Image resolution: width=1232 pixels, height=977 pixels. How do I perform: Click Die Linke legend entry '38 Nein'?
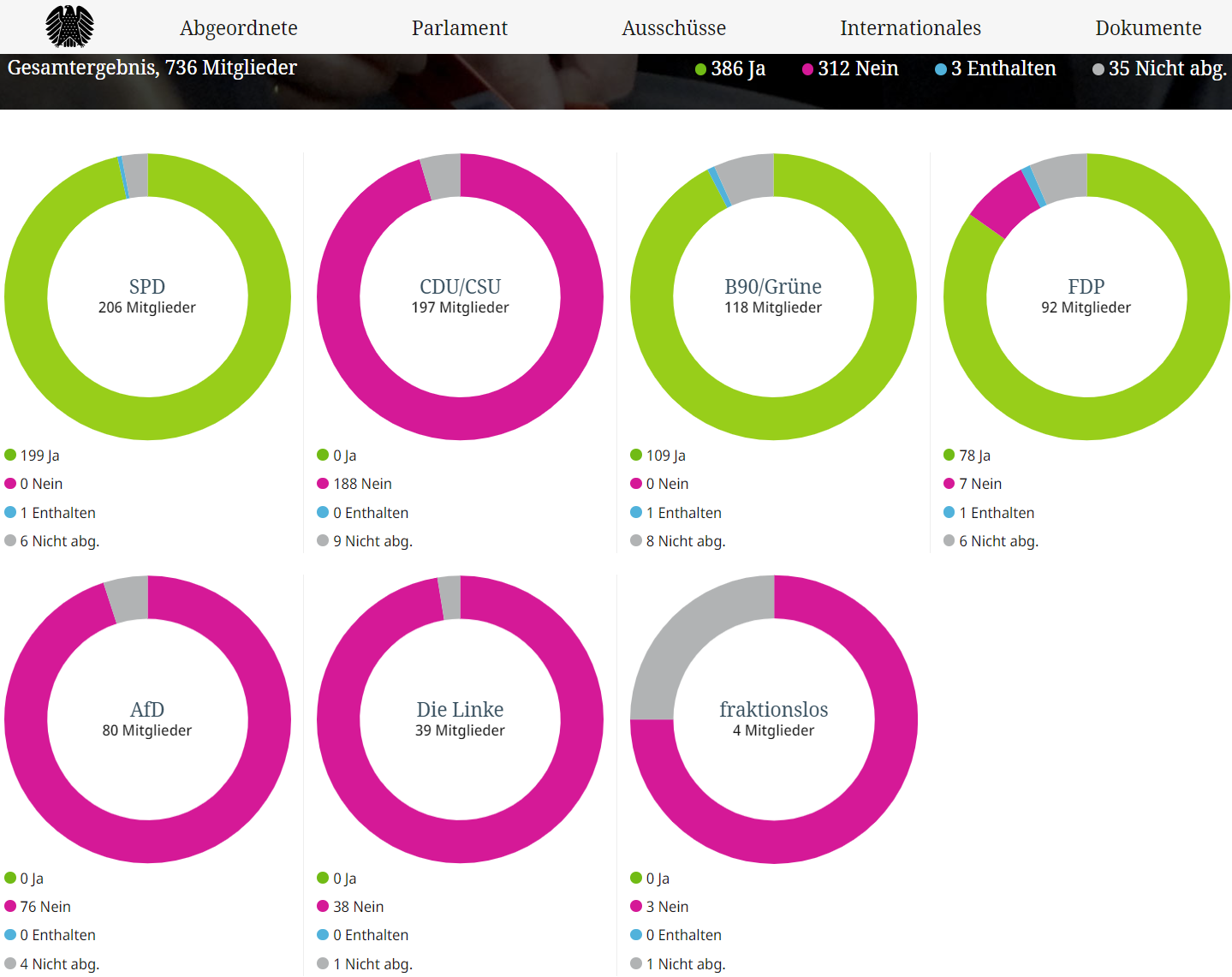pyautogui.click(x=350, y=907)
